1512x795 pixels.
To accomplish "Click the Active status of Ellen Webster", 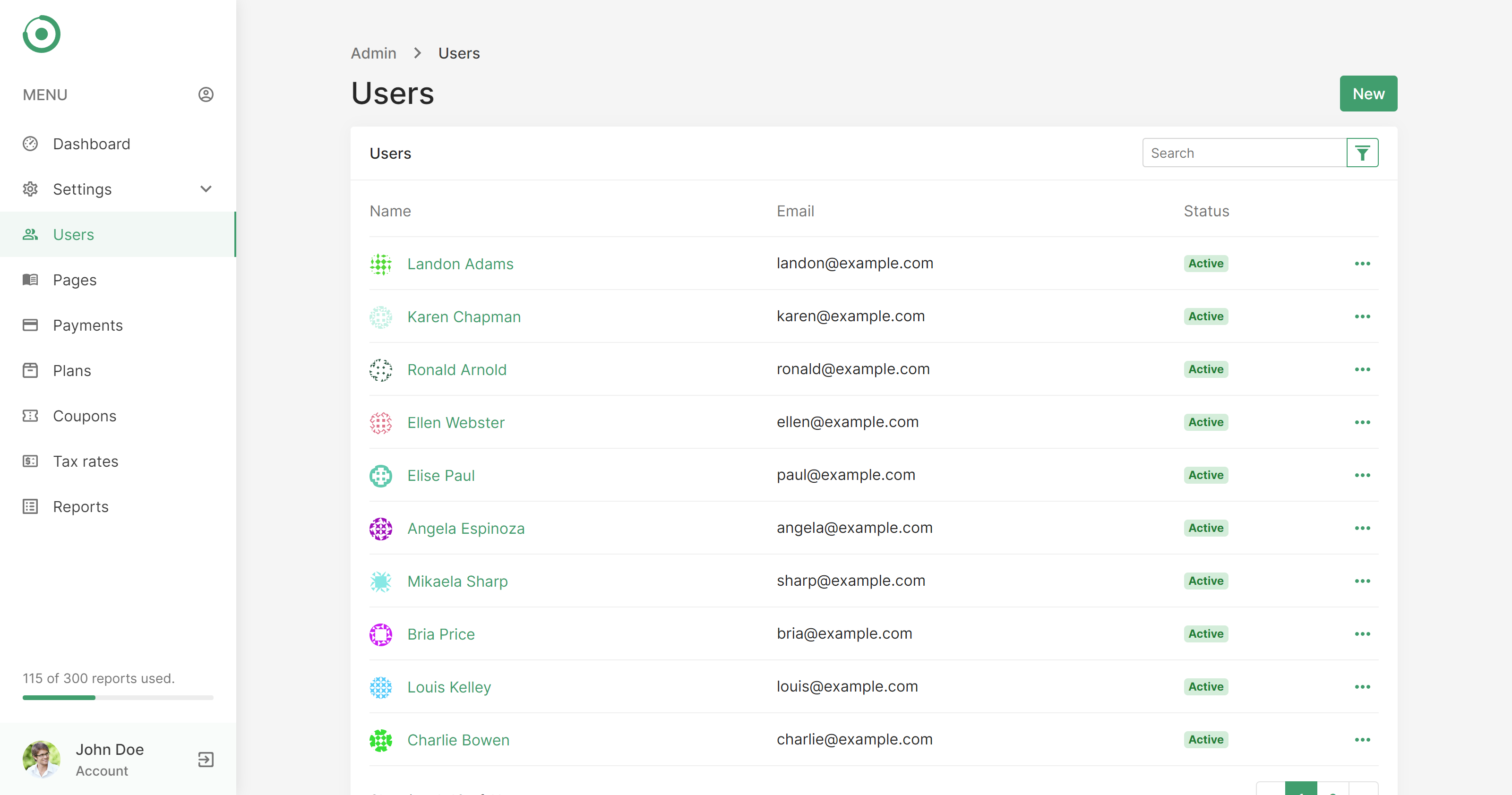I will [x=1206, y=422].
